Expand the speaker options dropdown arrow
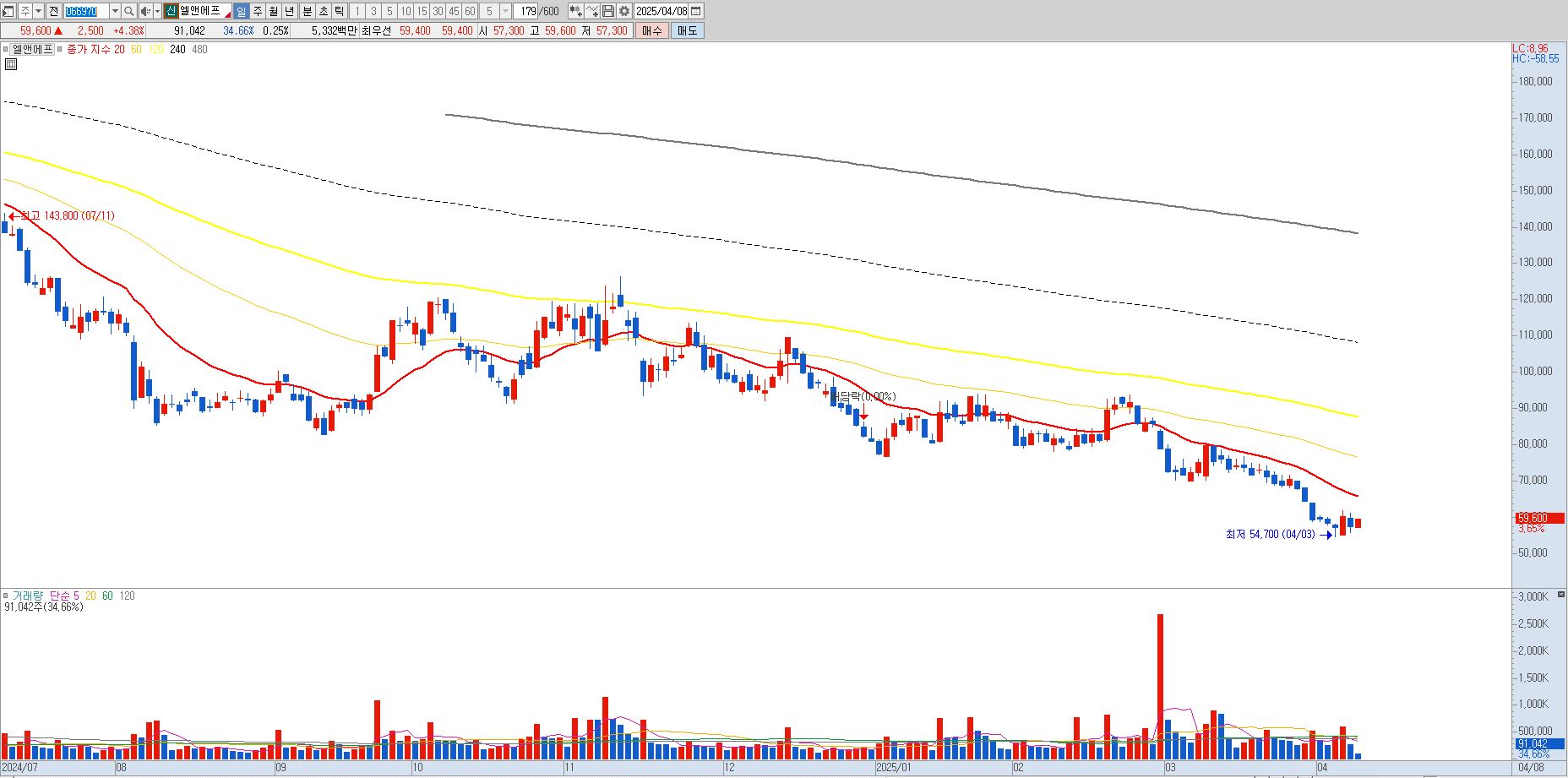The height and width of the screenshot is (778, 1568). click(x=157, y=11)
